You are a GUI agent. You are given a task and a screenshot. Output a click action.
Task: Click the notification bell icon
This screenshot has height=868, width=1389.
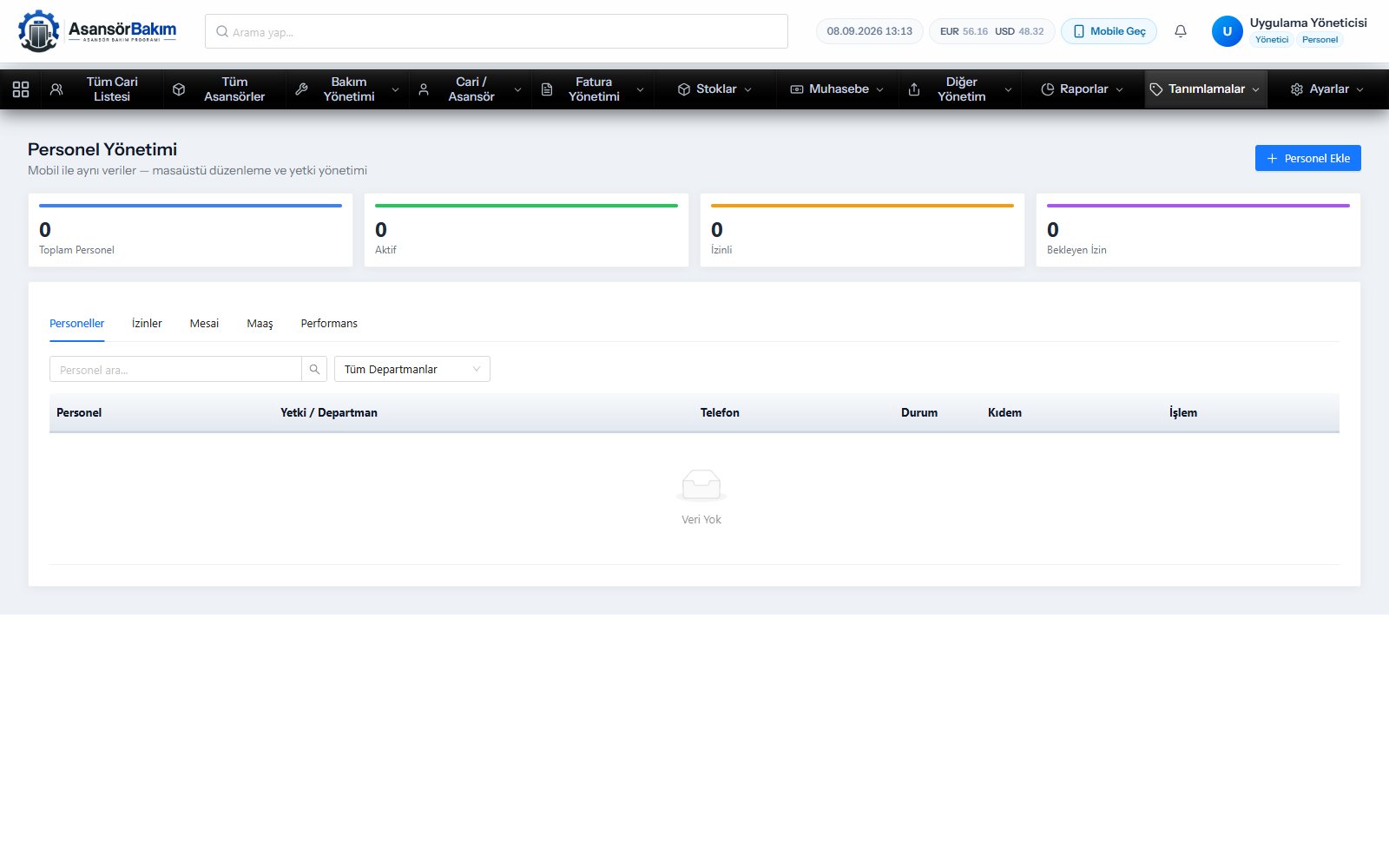[x=1181, y=31]
